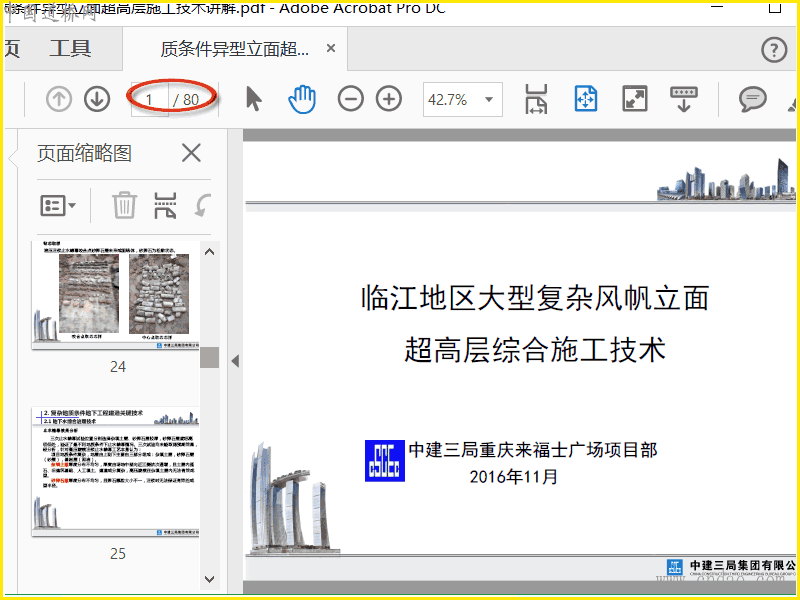Close the 页面缩略图 panel
Image resolution: width=800 pixels, height=600 pixels.
(x=191, y=153)
